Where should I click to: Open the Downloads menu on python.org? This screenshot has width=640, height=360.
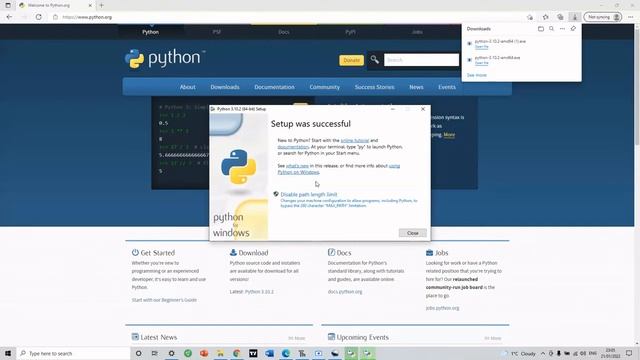(x=225, y=87)
